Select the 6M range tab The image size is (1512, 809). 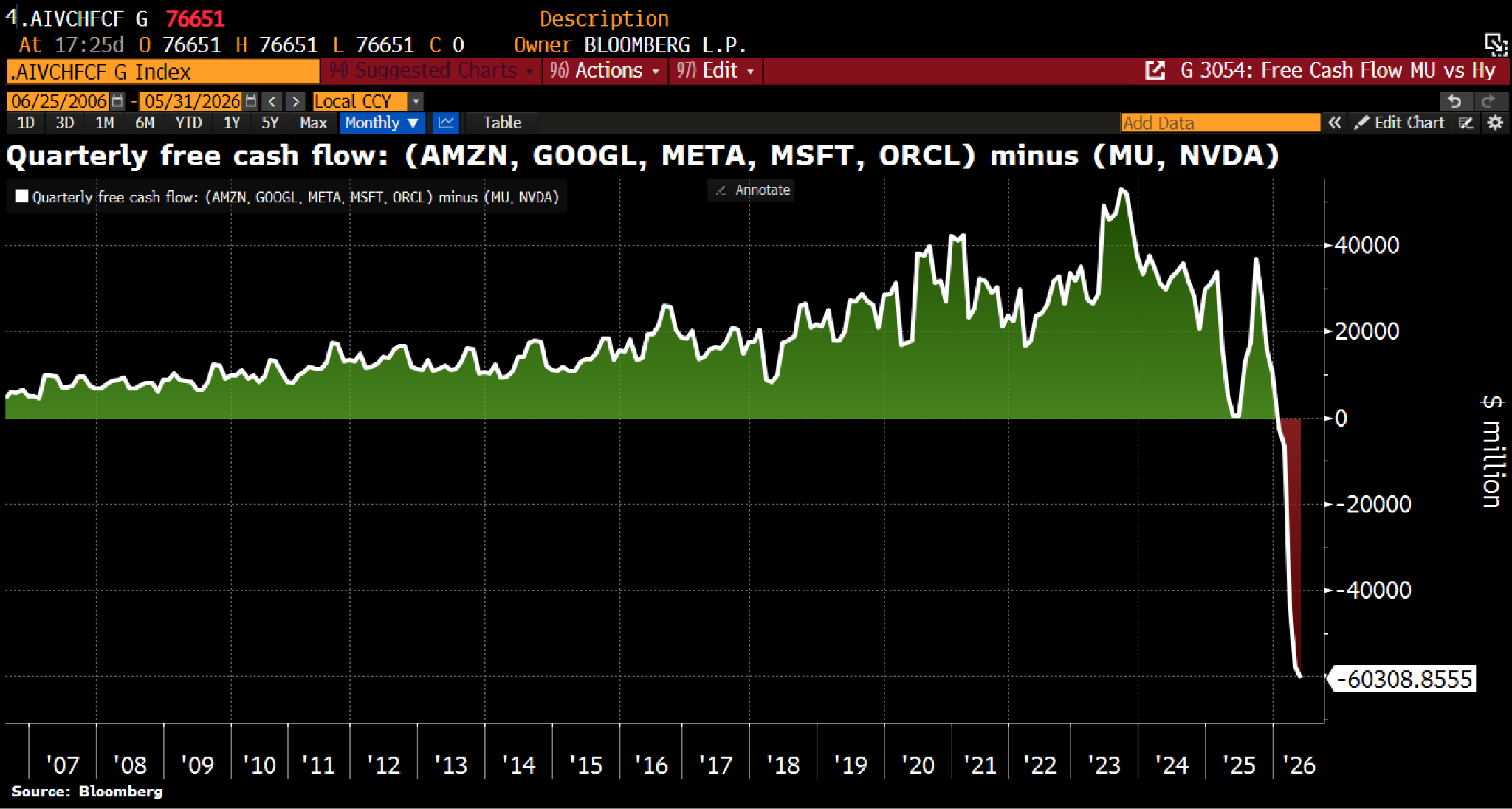tap(145, 123)
